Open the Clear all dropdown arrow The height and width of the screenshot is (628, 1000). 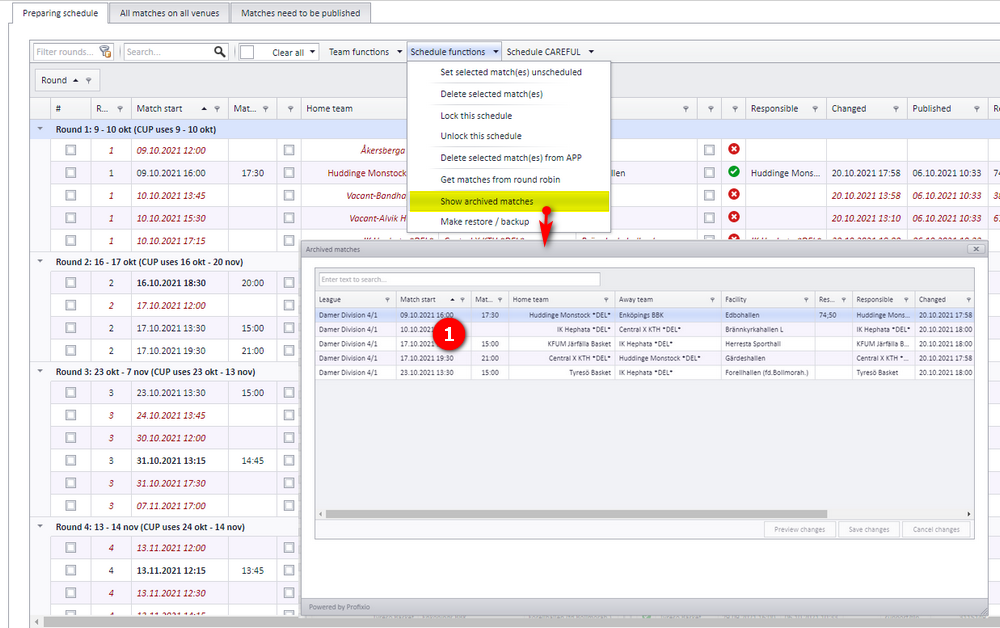point(312,52)
